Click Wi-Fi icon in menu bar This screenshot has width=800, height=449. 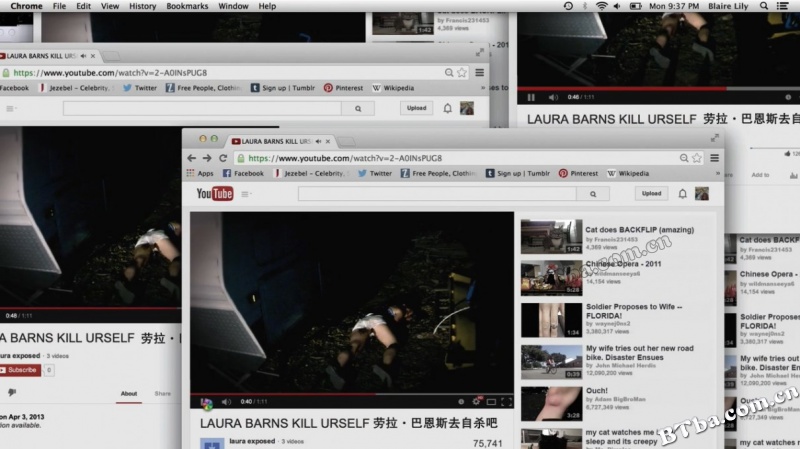(x=602, y=6)
